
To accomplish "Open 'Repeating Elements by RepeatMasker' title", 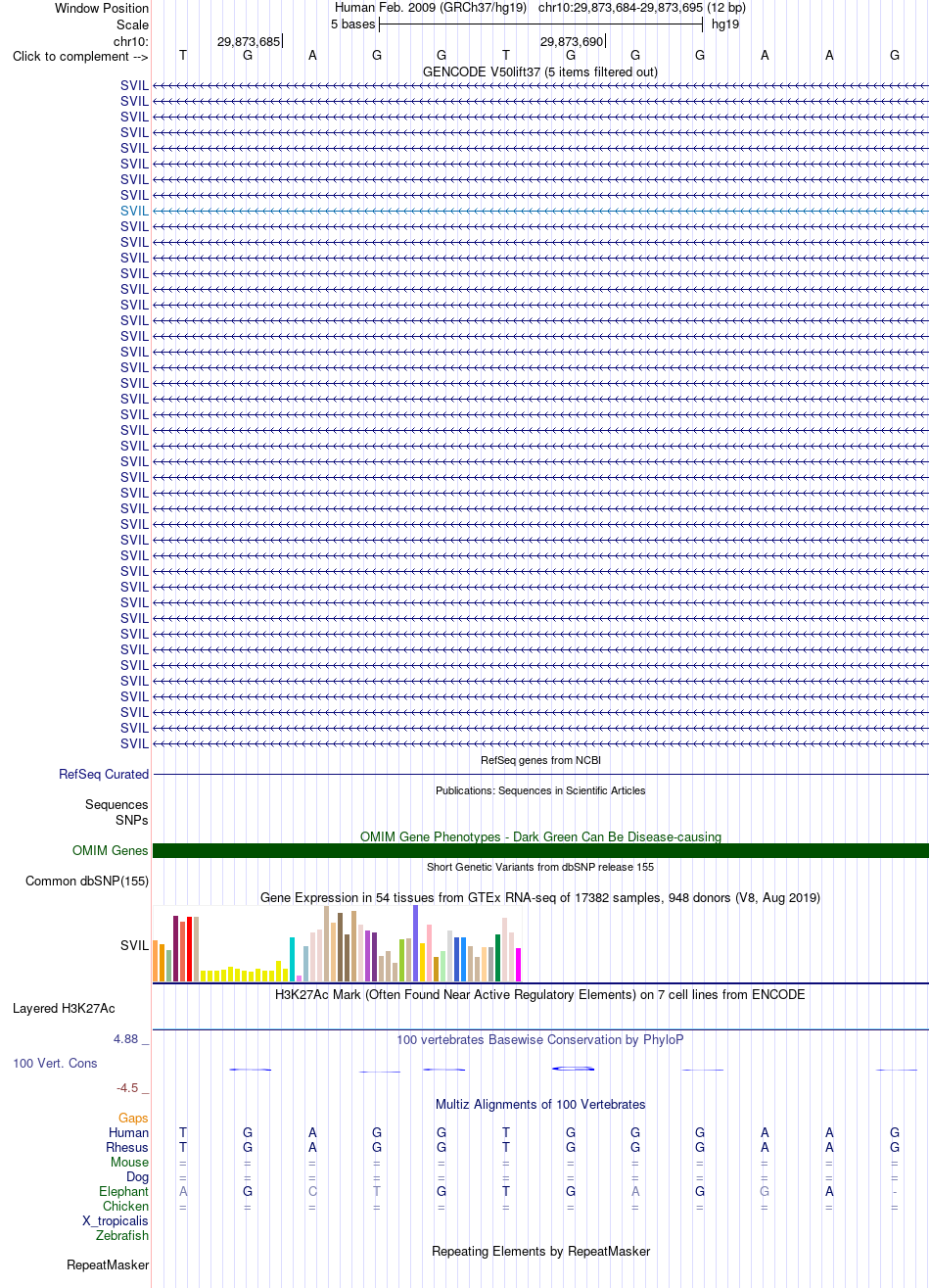I will click(540, 1251).
